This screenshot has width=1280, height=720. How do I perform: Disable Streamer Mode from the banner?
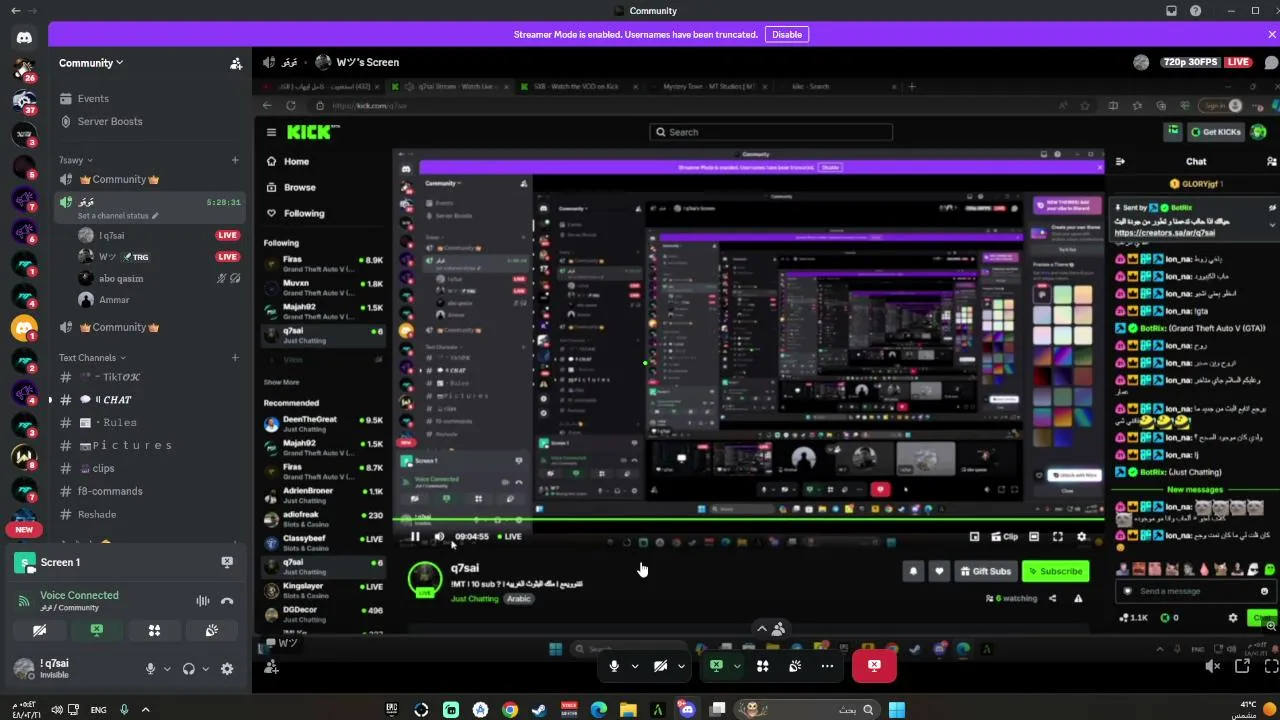pos(787,34)
